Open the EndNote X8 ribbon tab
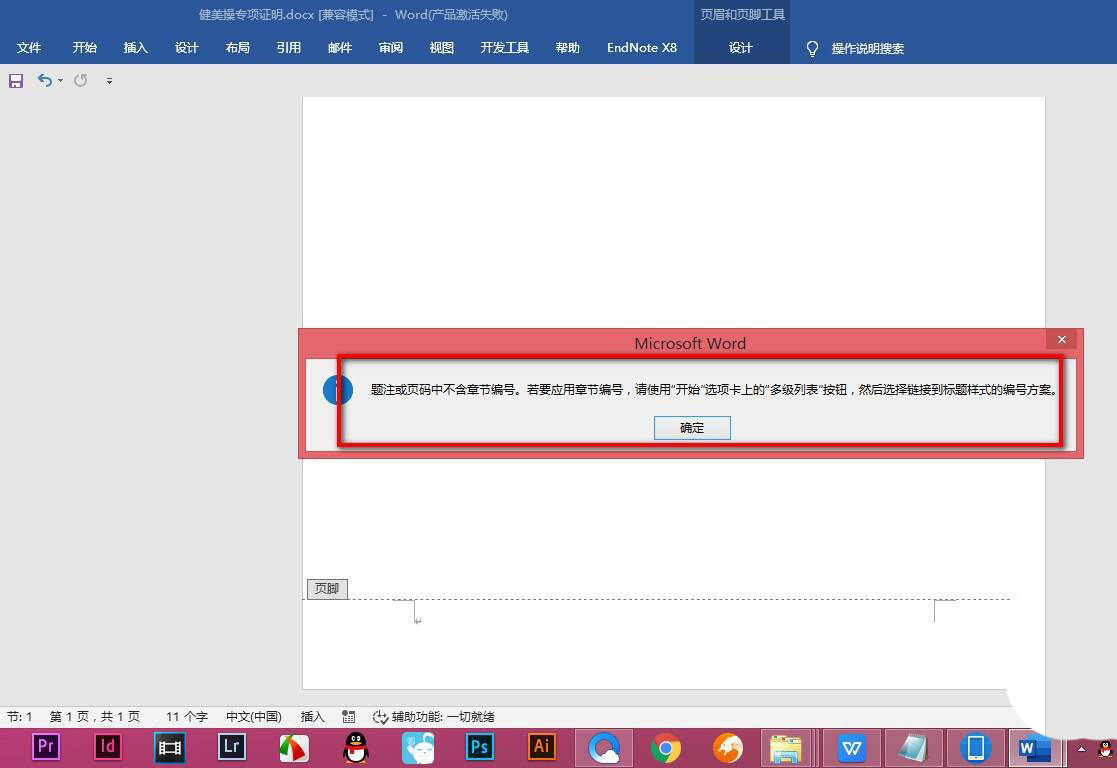The height and width of the screenshot is (768, 1117). tap(641, 47)
